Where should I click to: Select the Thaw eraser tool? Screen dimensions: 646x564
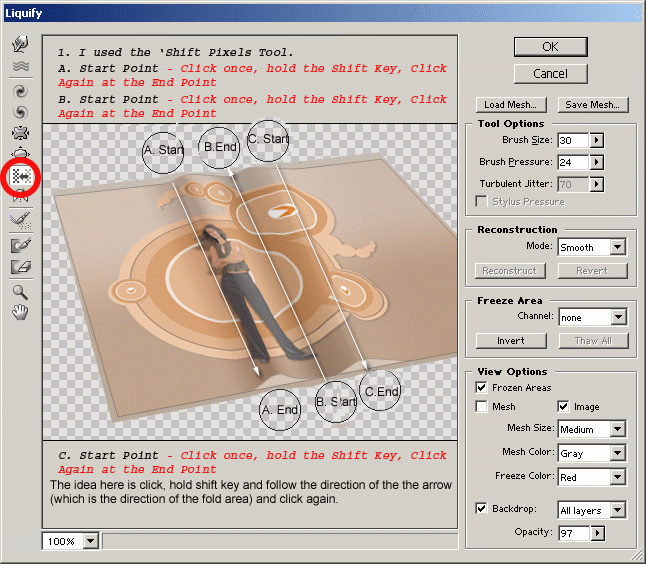click(20, 267)
